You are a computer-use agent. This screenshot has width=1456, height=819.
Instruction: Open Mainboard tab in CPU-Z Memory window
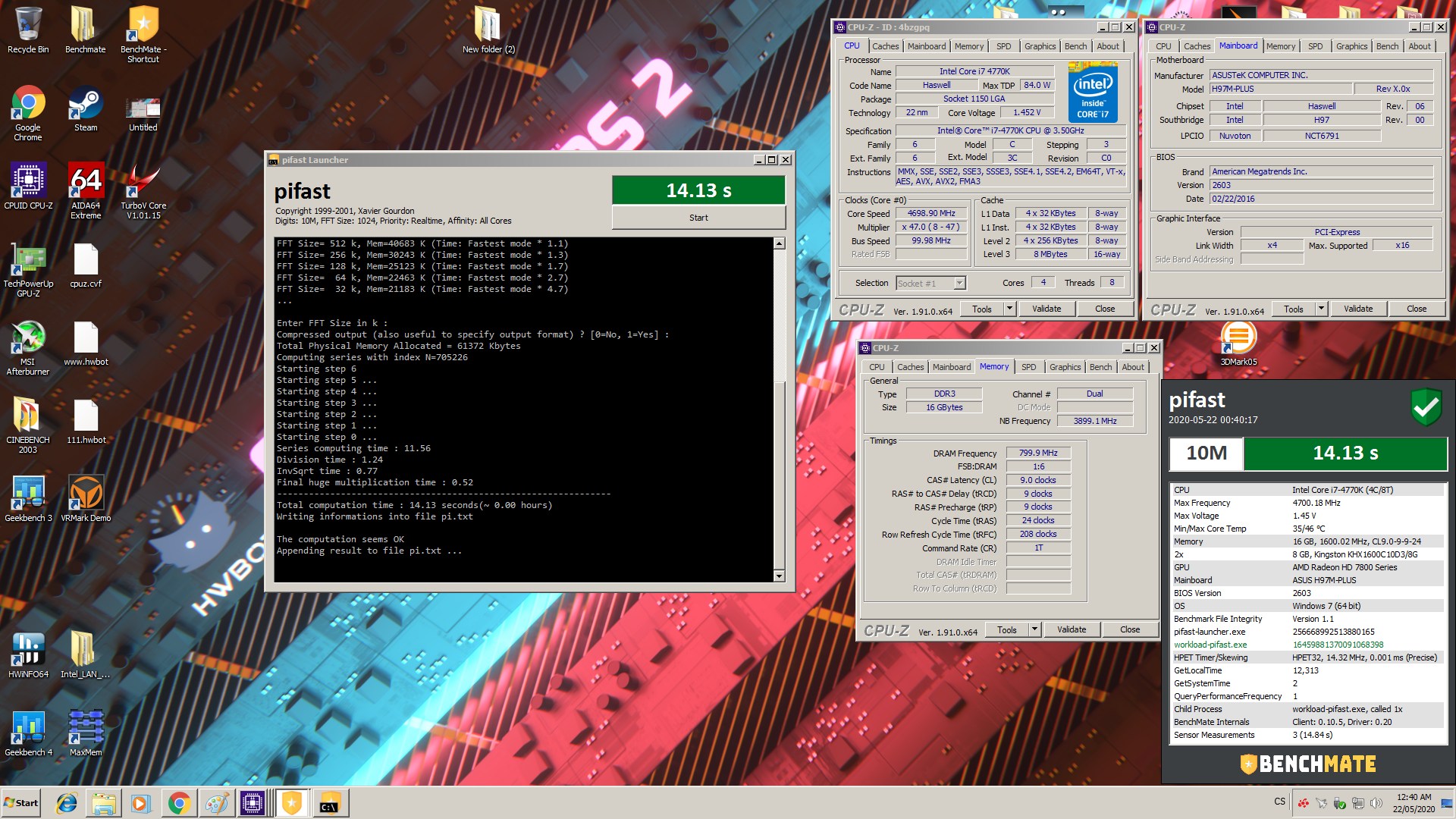click(x=951, y=367)
